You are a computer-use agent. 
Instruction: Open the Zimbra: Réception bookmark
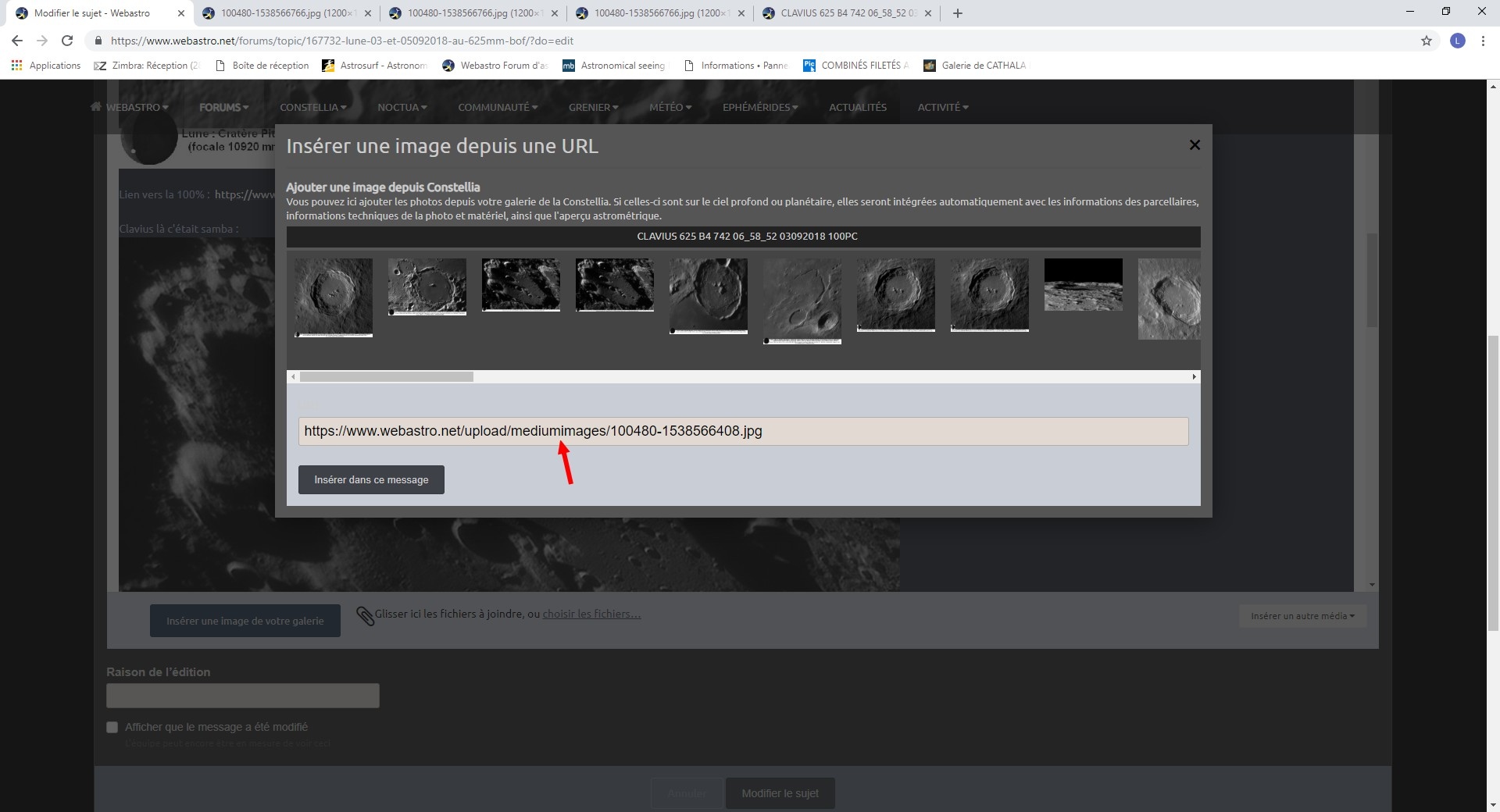(147, 66)
